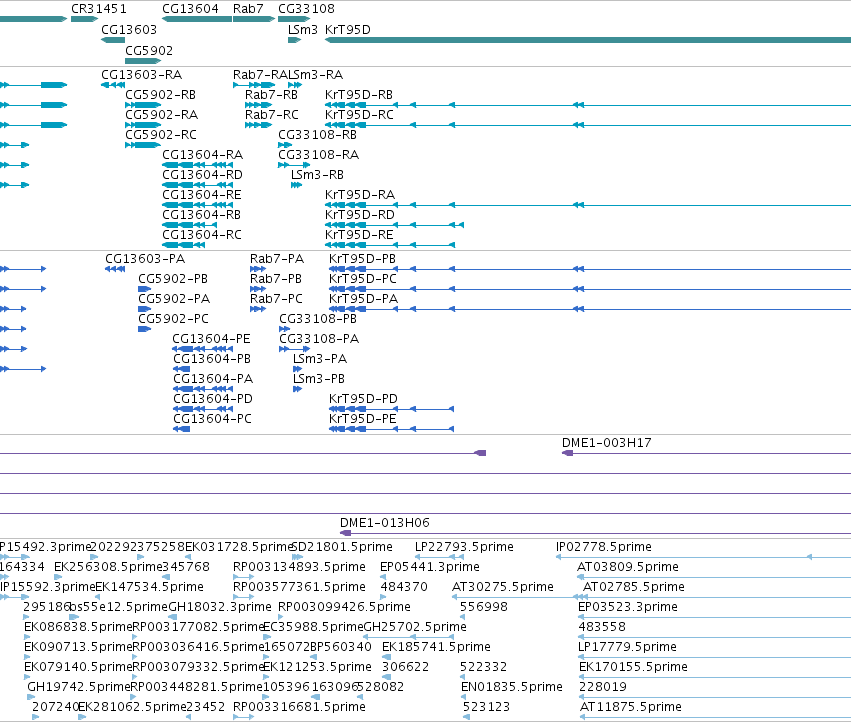
Task: Select transcript CG13604-RD
Action: coord(202,175)
